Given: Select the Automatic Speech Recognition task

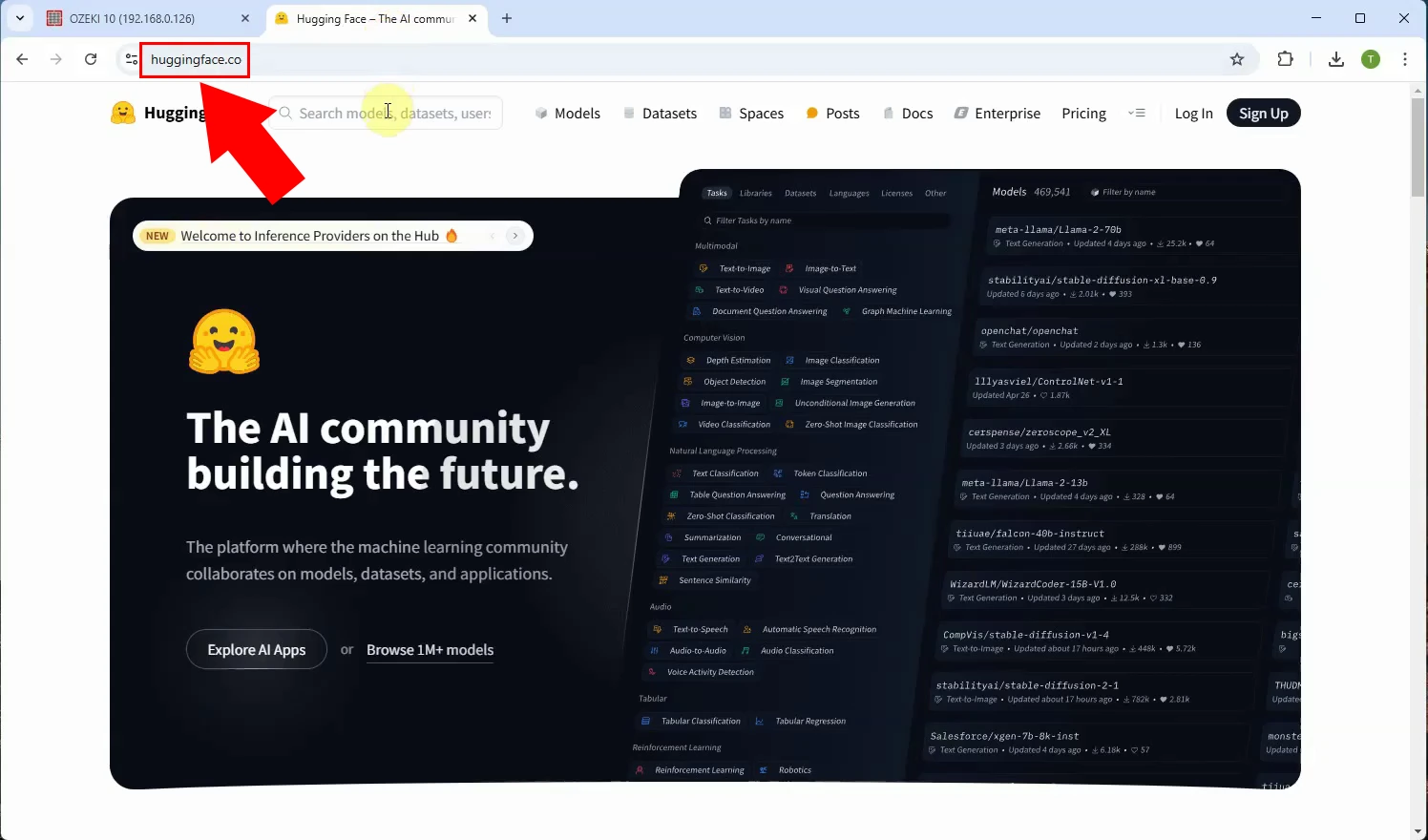Looking at the screenshot, I should pos(809,629).
